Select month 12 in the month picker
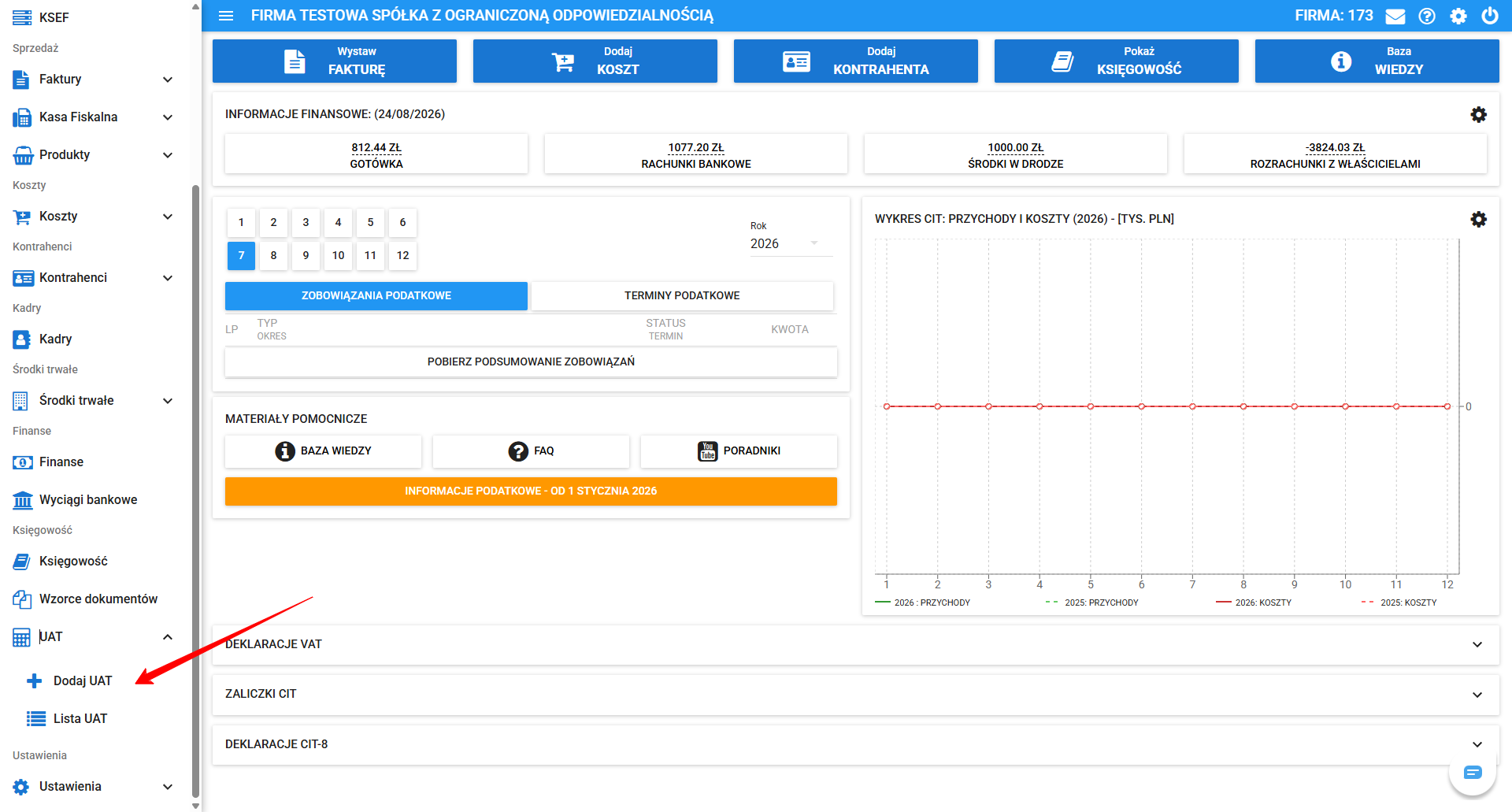The height and width of the screenshot is (812, 1512). (x=402, y=255)
